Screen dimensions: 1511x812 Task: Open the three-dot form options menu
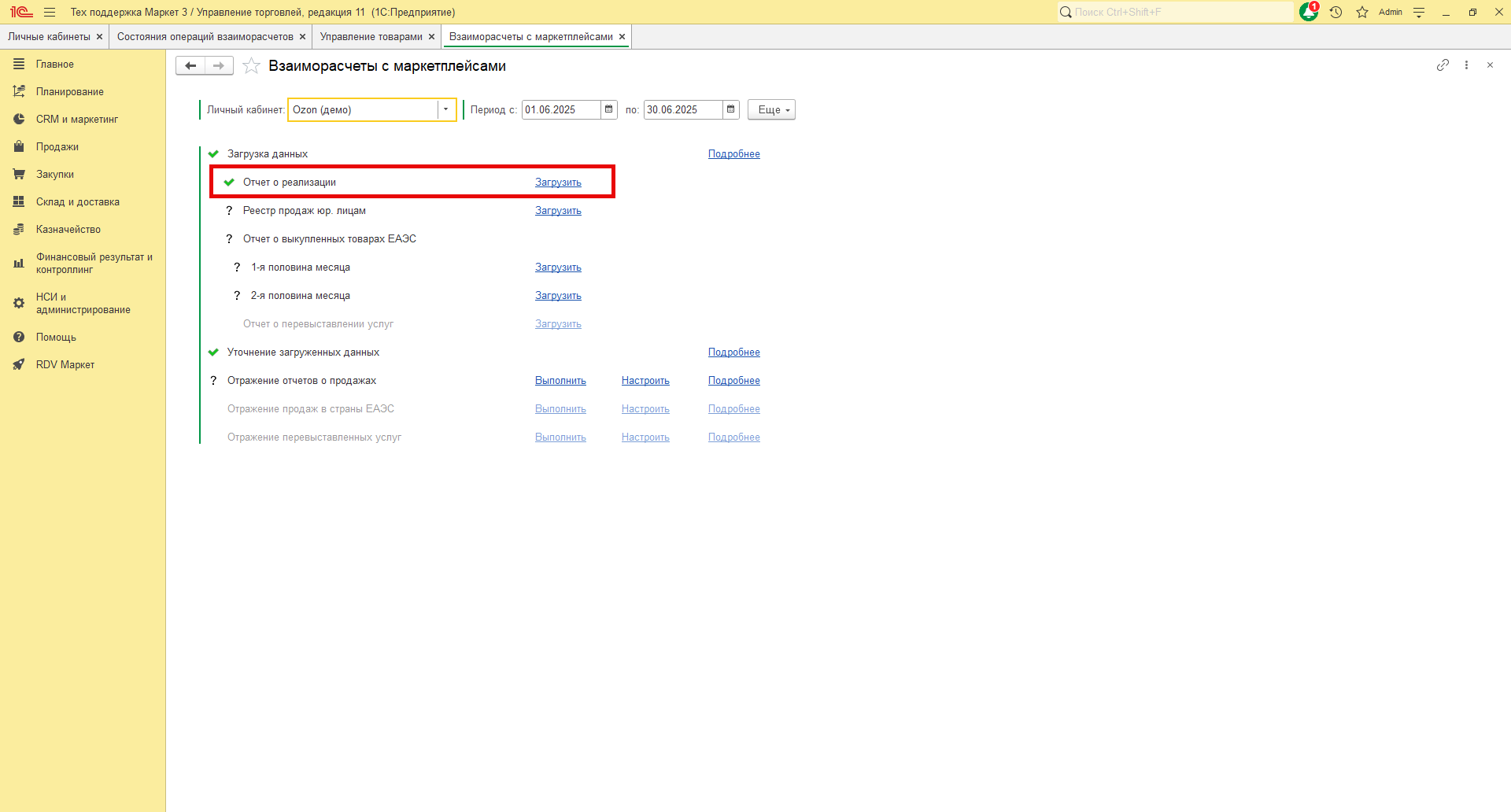click(x=1466, y=65)
